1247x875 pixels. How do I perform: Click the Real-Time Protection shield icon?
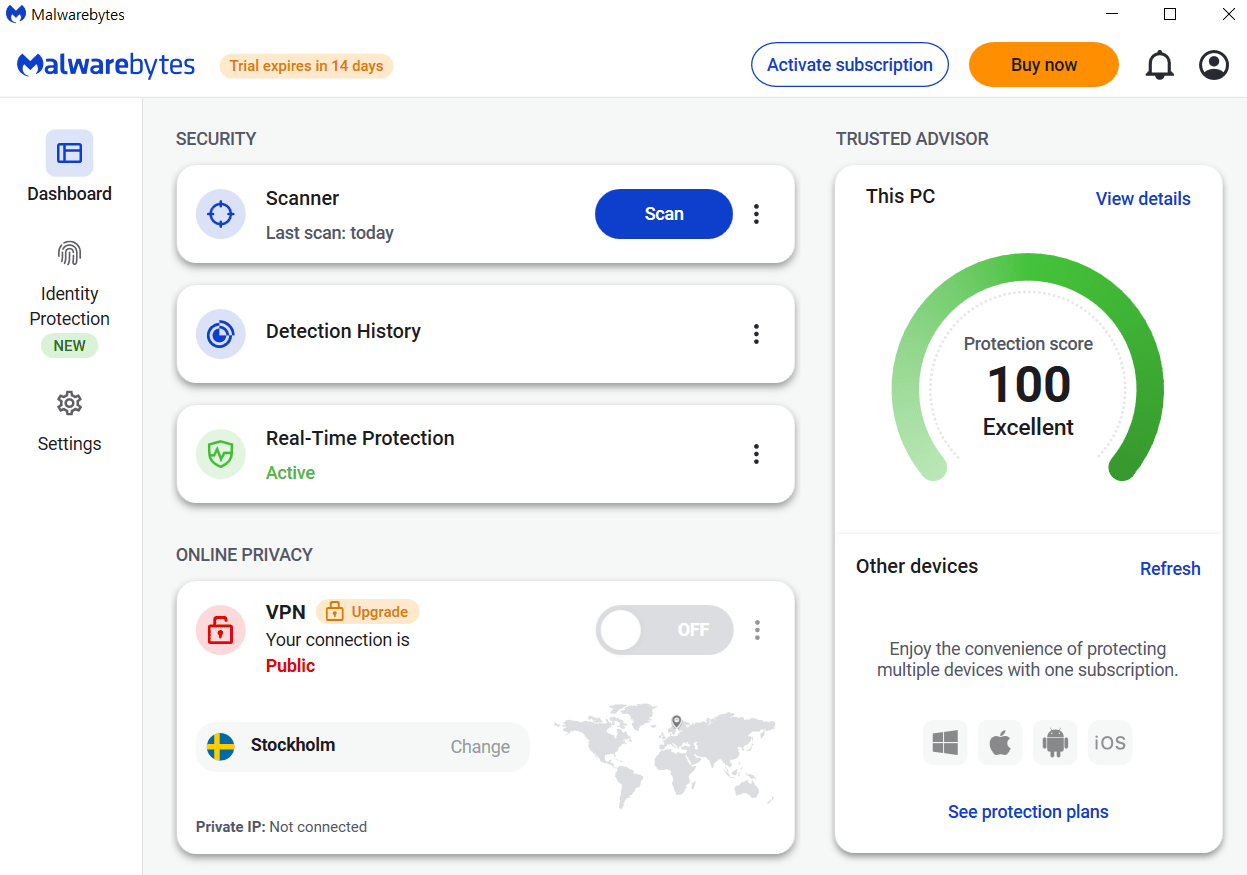(220, 454)
